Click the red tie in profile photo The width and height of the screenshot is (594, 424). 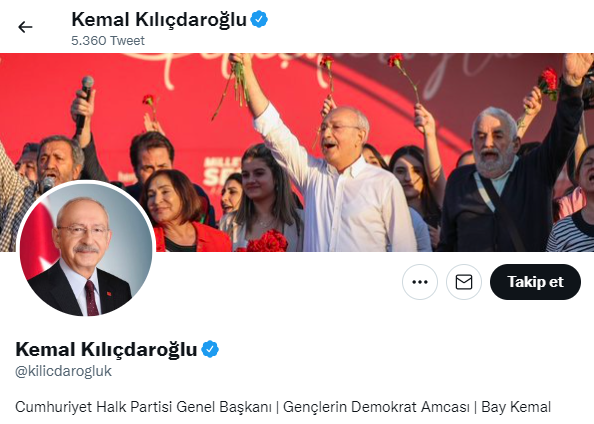pyautogui.click(x=92, y=298)
